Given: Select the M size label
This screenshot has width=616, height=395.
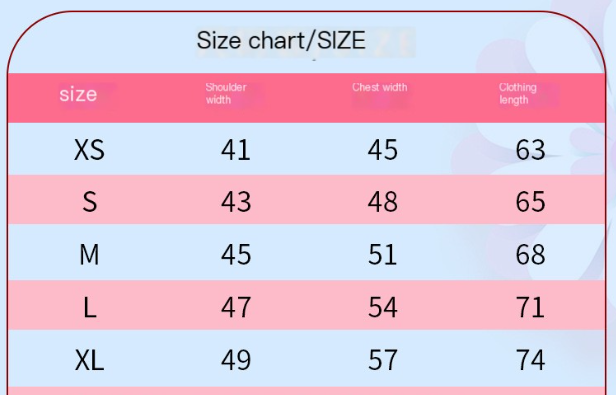Looking at the screenshot, I should [x=90, y=255].
